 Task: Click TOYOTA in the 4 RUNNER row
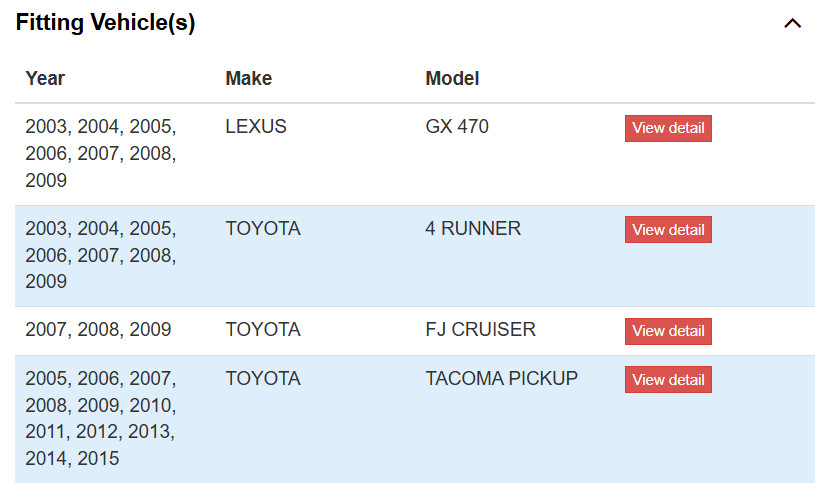[263, 228]
